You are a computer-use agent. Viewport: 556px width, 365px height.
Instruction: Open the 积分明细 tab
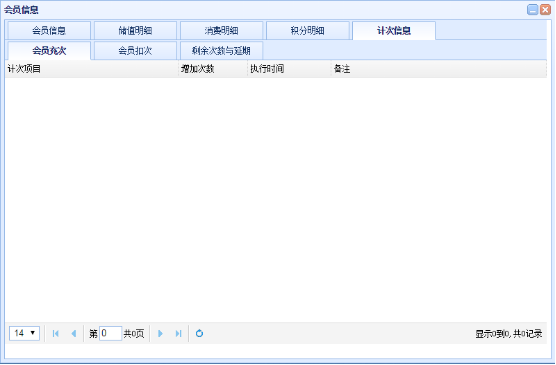(x=307, y=31)
